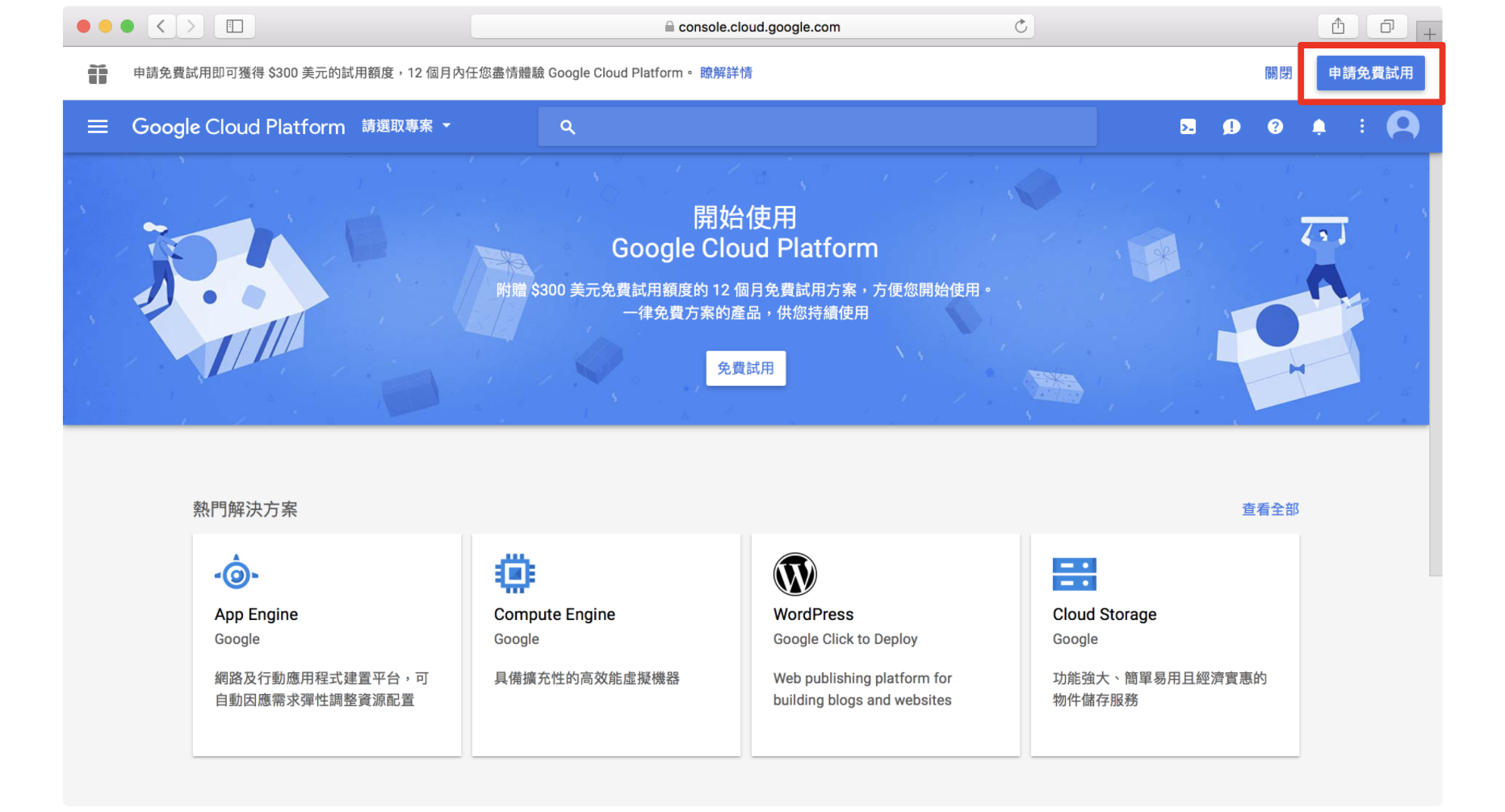Show notifications bell
The image size is (1505, 812).
(1318, 127)
